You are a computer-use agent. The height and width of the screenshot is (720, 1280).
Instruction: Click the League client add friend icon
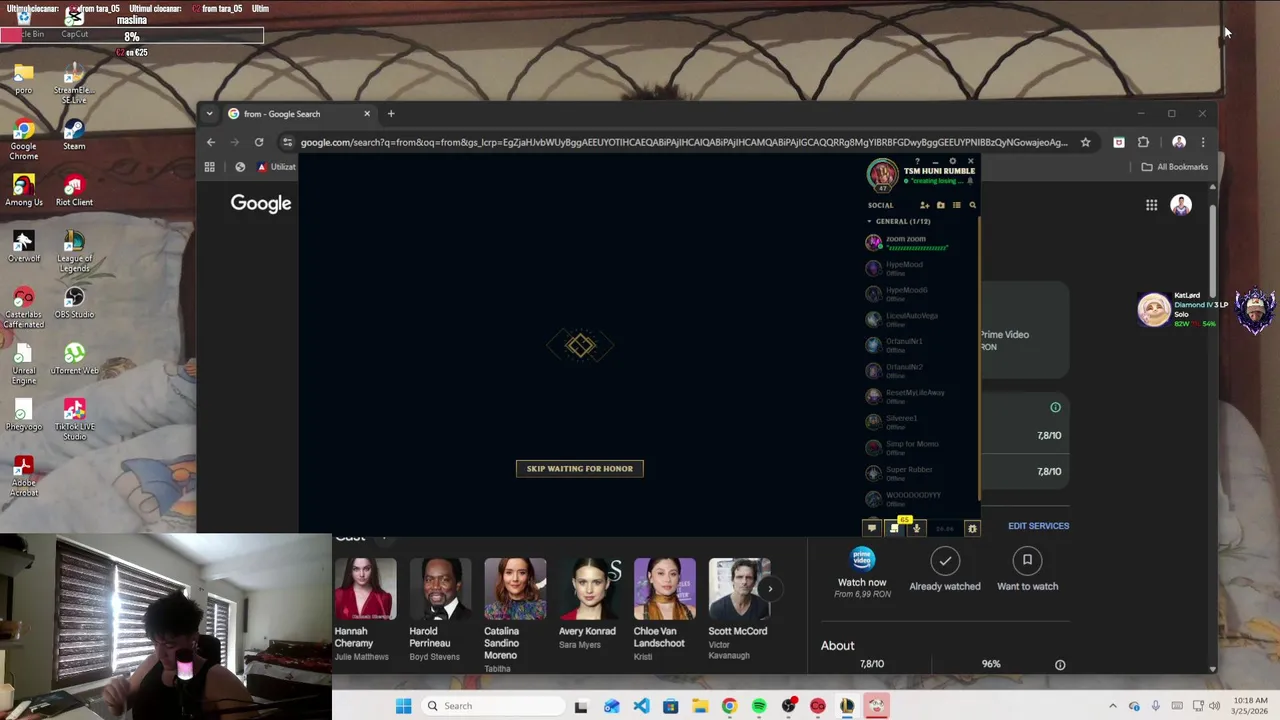coord(924,205)
